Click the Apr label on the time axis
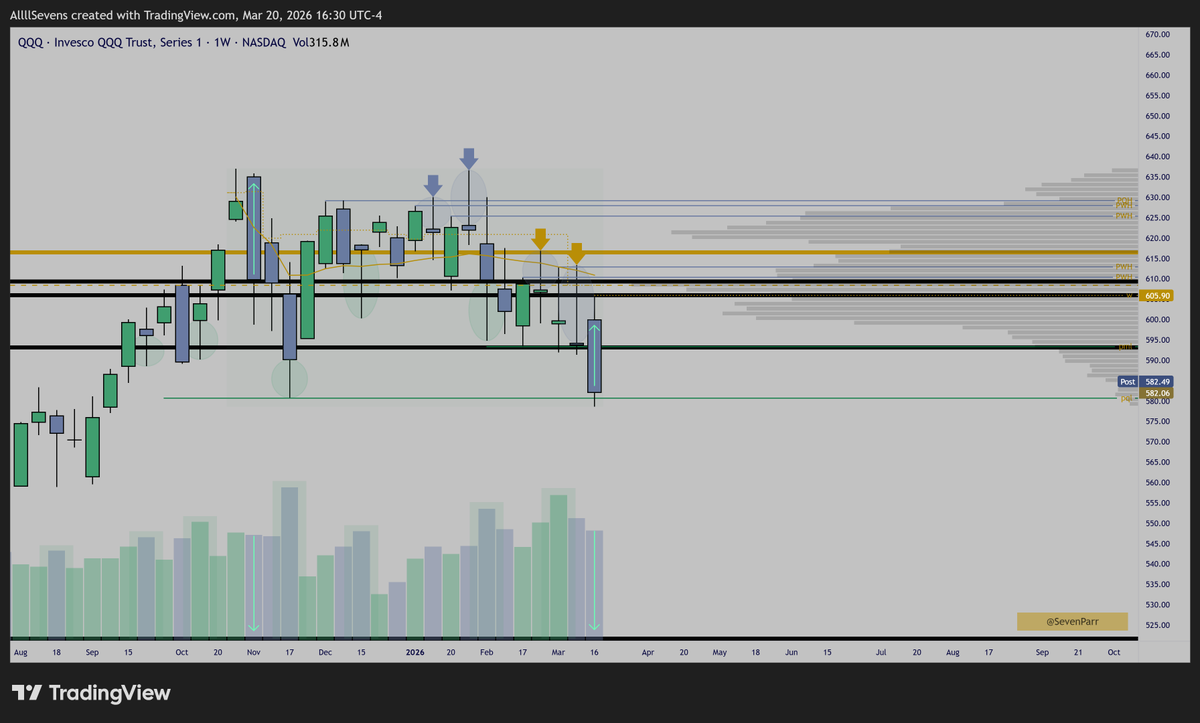Viewport: 1200px width, 723px height. (x=648, y=651)
